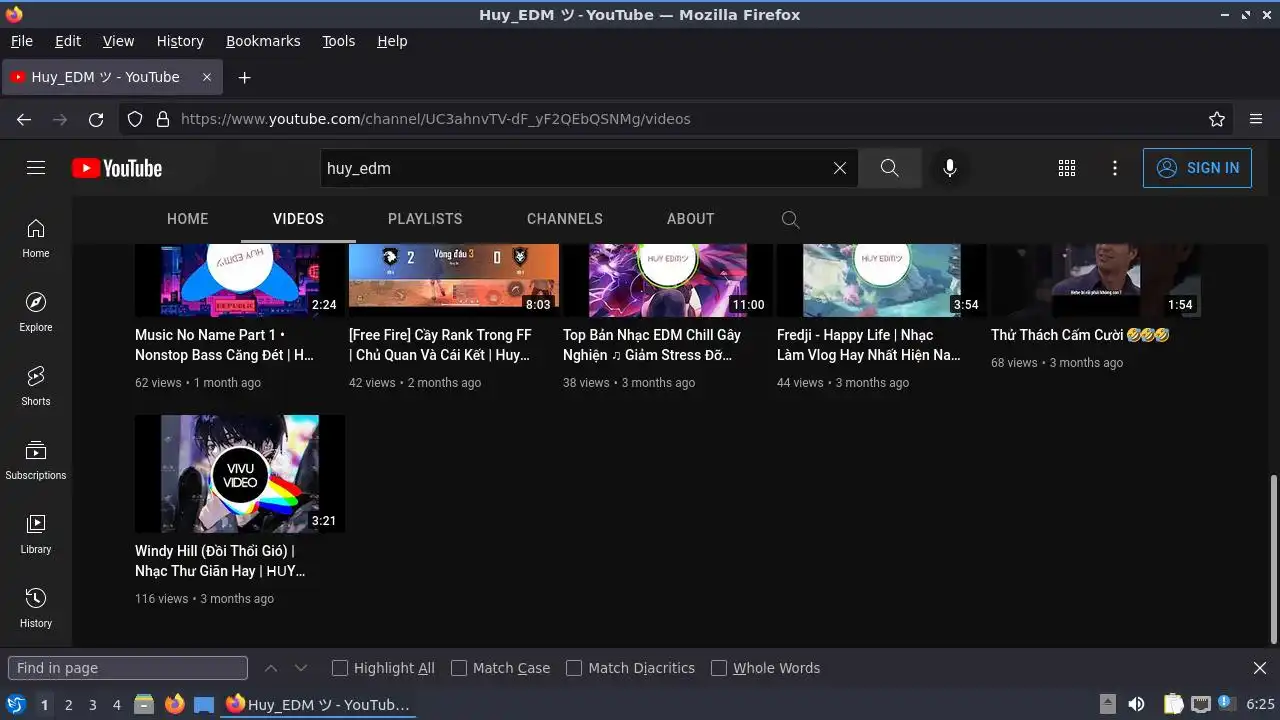Switch to CHANNELS tab
Screen dimensions: 1280x720
(x=565, y=219)
